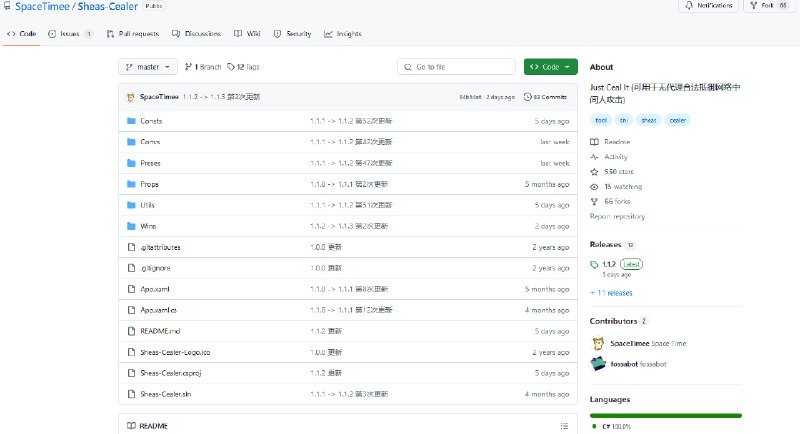Image resolution: width=800 pixels, height=434 pixels.
Task: View the 15 watching link
Action: point(616,187)
